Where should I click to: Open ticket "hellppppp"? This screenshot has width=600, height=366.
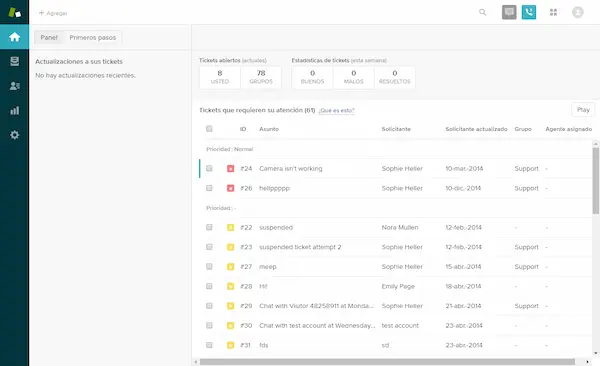[274, 188]
